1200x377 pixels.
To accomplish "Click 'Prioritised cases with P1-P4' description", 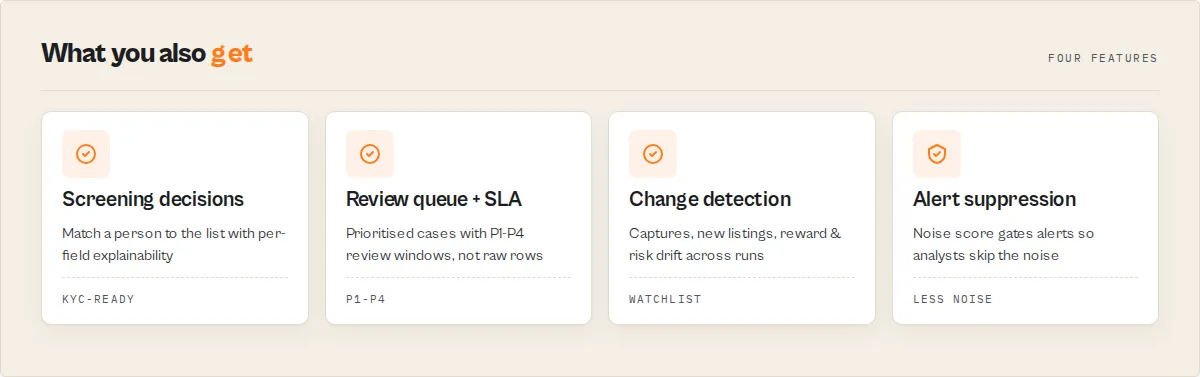I will click(446, 244).
